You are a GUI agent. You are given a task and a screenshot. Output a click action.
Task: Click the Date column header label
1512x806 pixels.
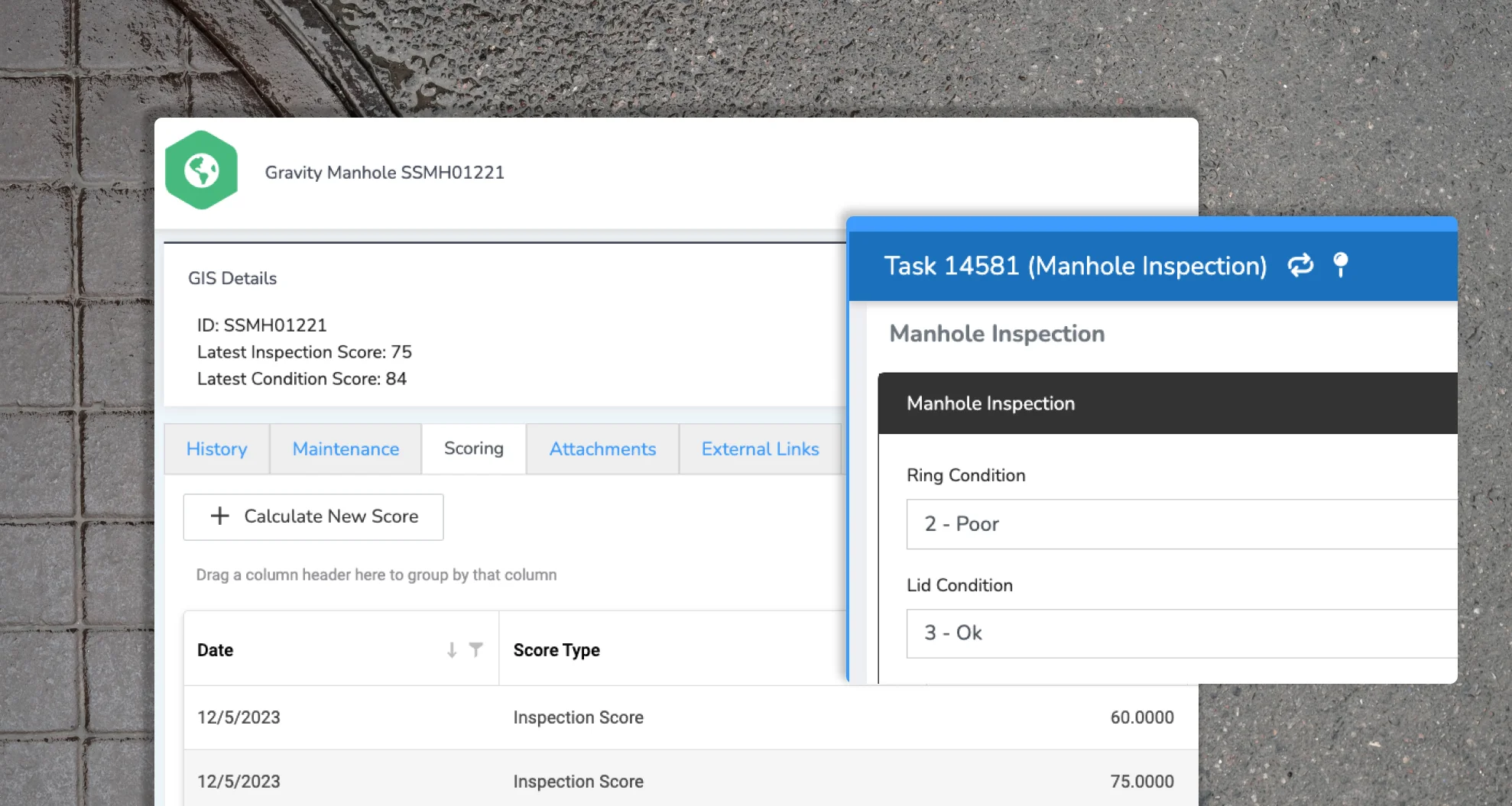pos(215,650)
